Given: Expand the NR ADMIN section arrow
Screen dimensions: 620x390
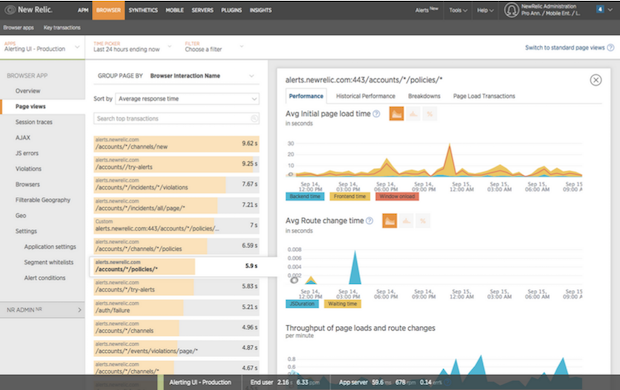Looking at the screenshot, I should pyautogui.click(x=79, y=310).
